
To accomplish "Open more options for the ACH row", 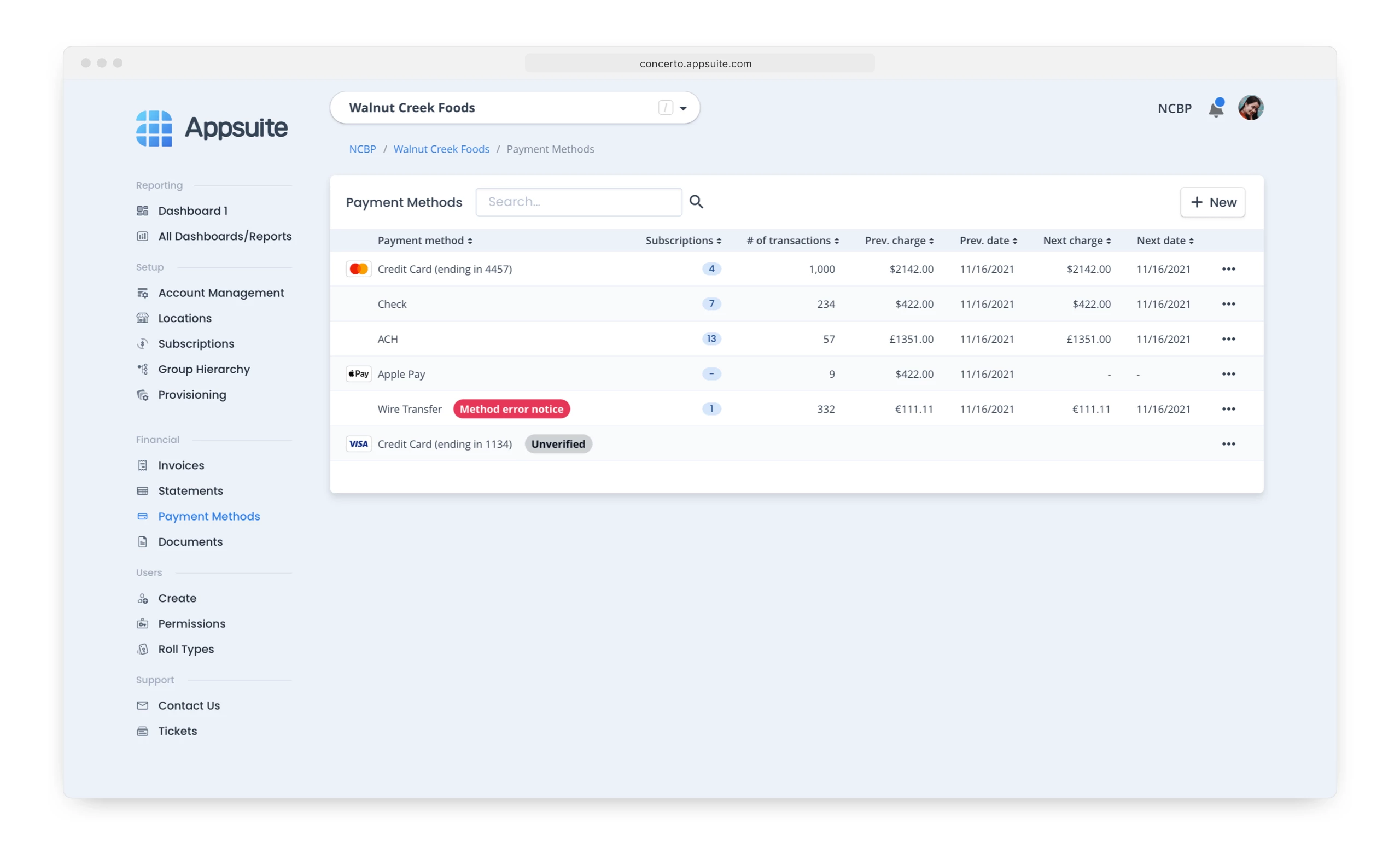I will [x=1228, y=339].
